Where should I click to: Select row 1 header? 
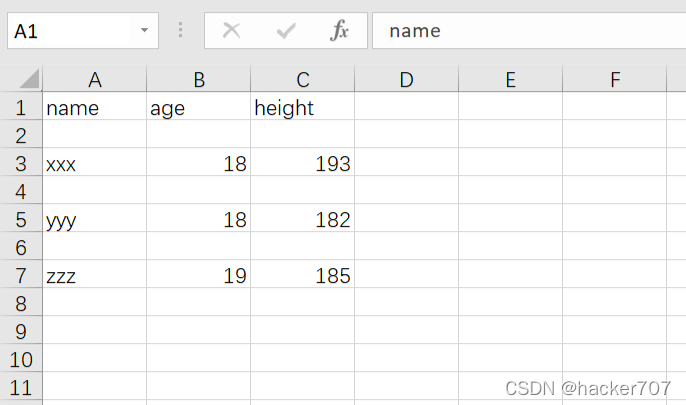21,108
